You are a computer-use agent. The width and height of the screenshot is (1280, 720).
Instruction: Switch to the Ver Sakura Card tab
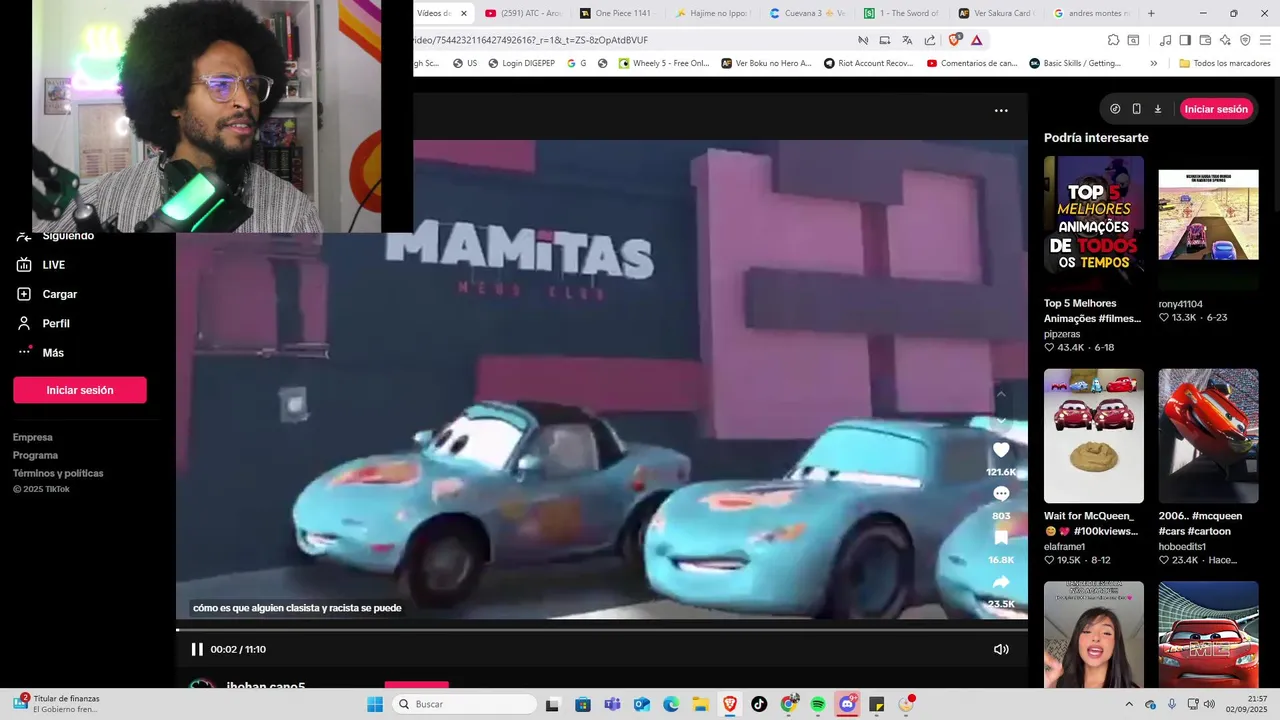(x=996, y=14)
